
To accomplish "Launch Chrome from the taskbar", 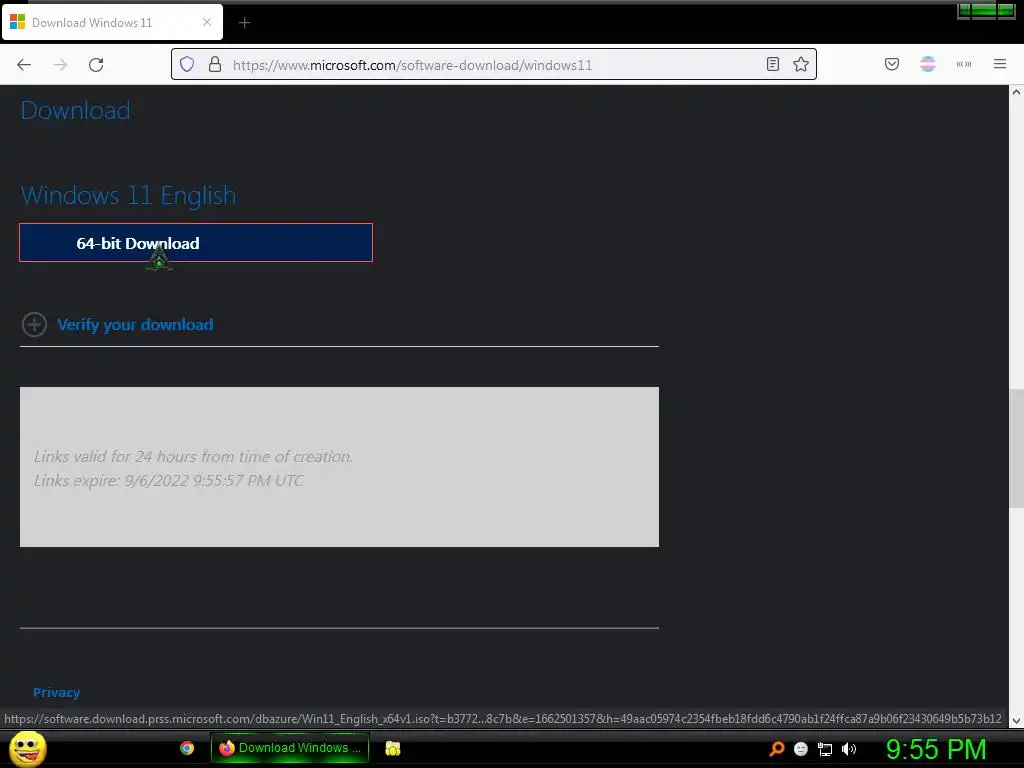I will 187,748.
